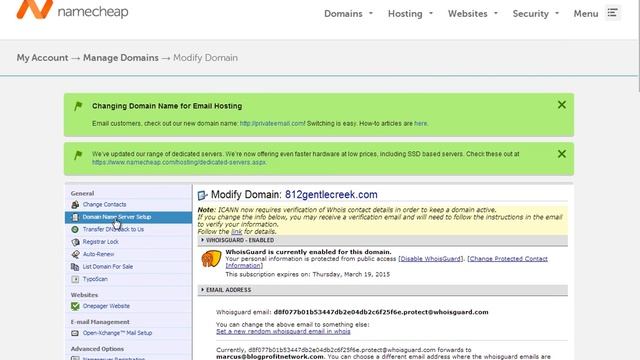This screenshot has height=360, width=640.
Task: Click the Auto-Renew icon
Action: (75, 254)
